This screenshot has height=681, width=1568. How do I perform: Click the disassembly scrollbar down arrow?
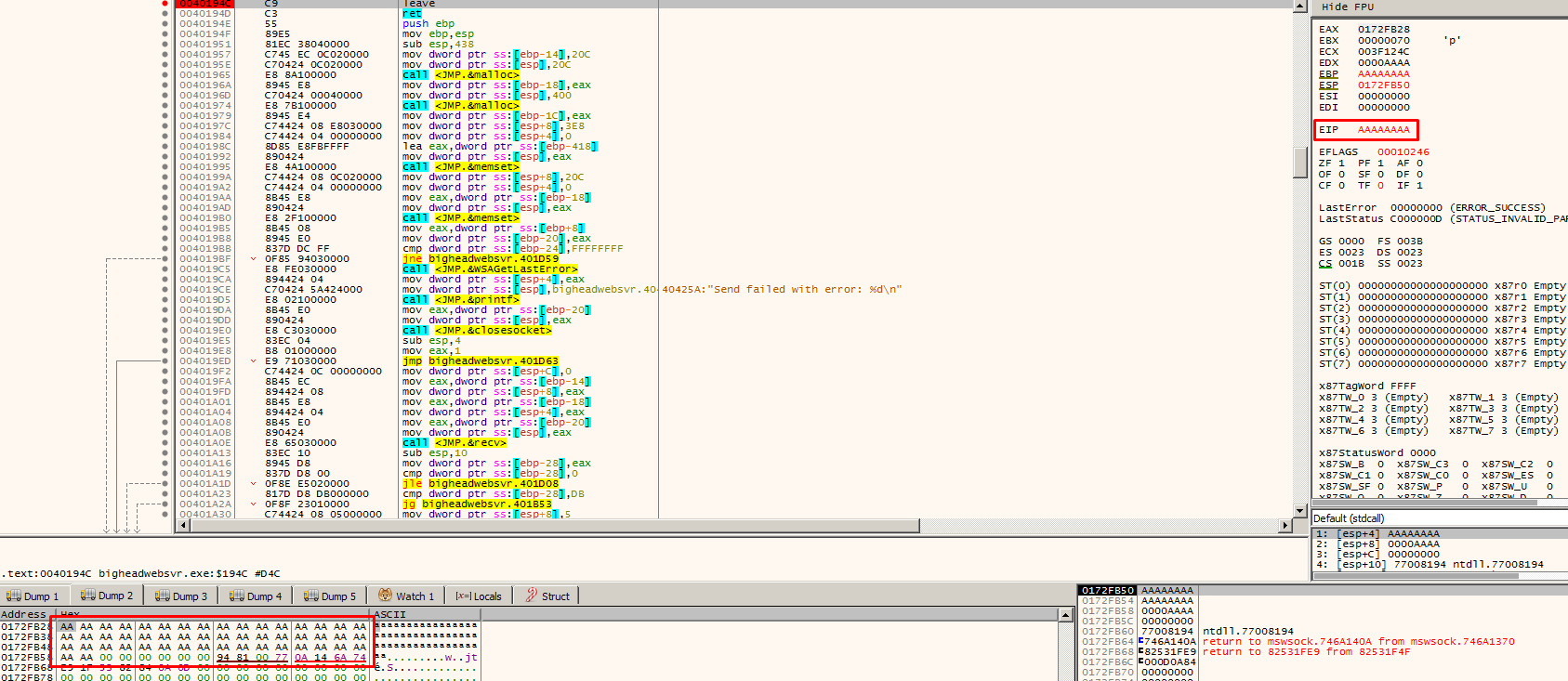1300,511
